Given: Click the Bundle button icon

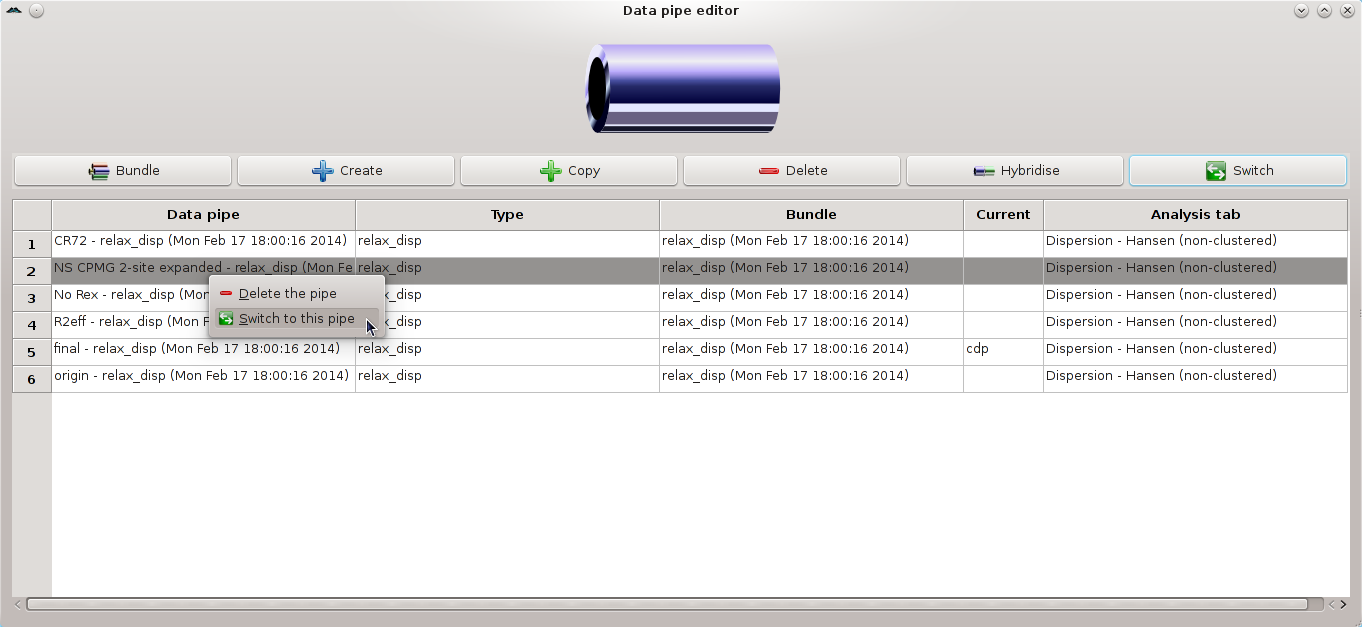Looking at the screenshot, I should point(99,171).
